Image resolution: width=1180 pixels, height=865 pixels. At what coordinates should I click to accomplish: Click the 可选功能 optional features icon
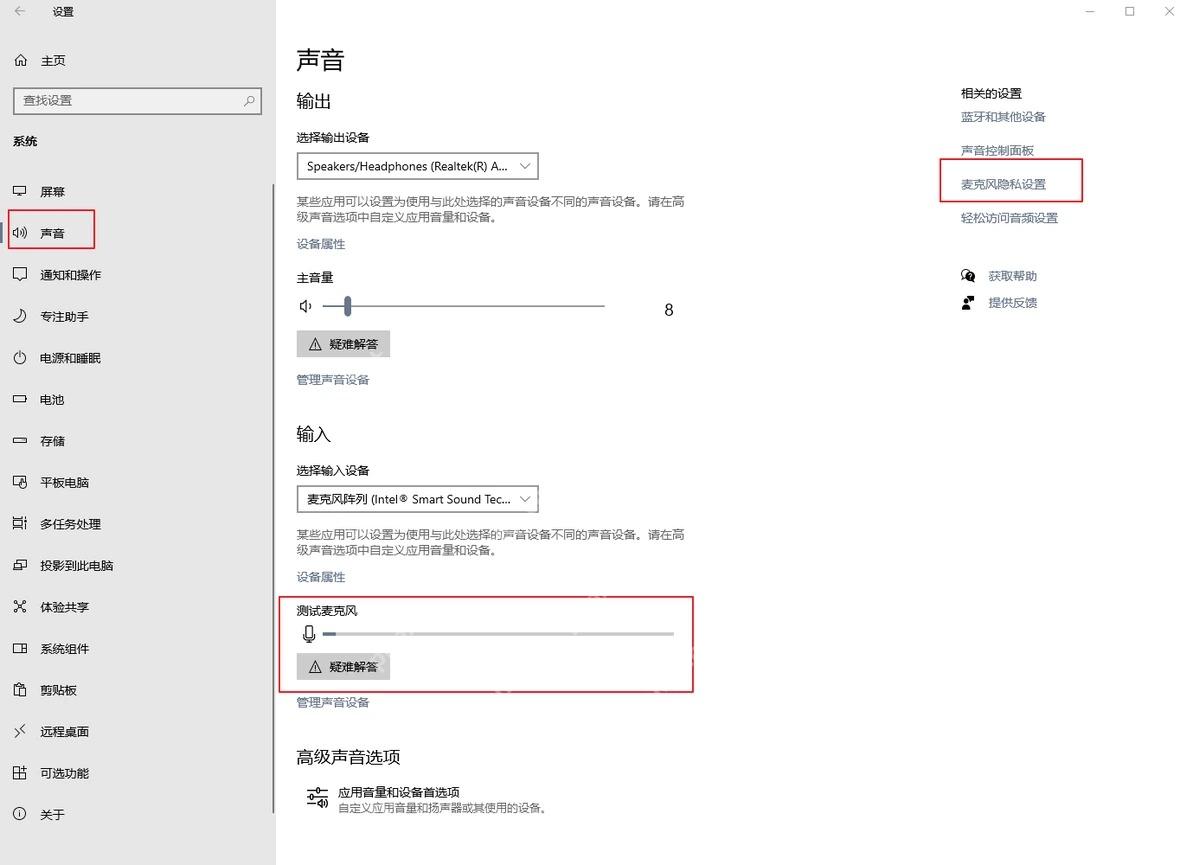(20, 772)
